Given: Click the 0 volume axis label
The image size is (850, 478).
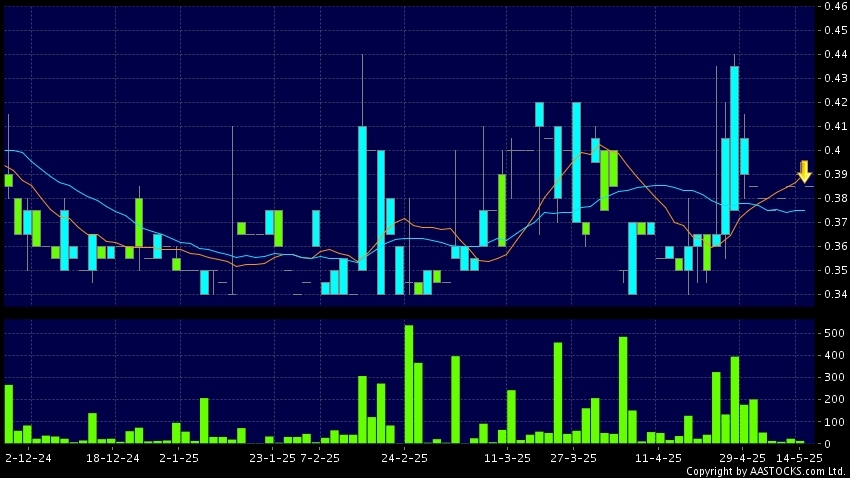Looking at the screenshot, I should pyautogui.click(x=828, y=444).
